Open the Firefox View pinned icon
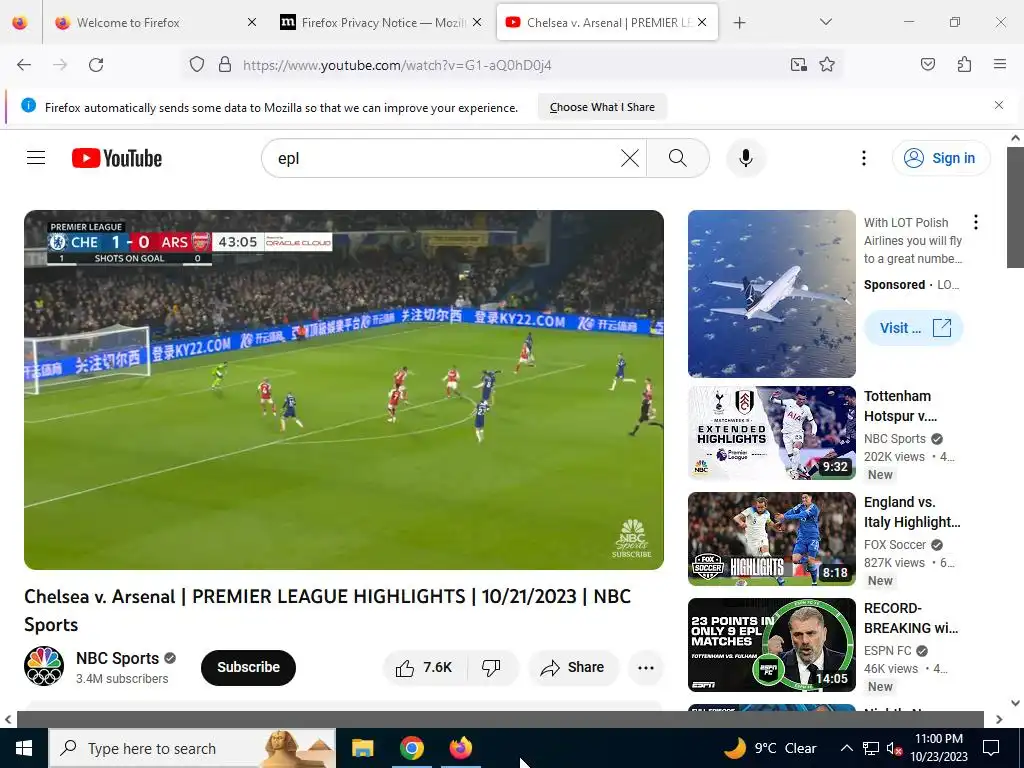1024x768 pixels. pos(20,22)
